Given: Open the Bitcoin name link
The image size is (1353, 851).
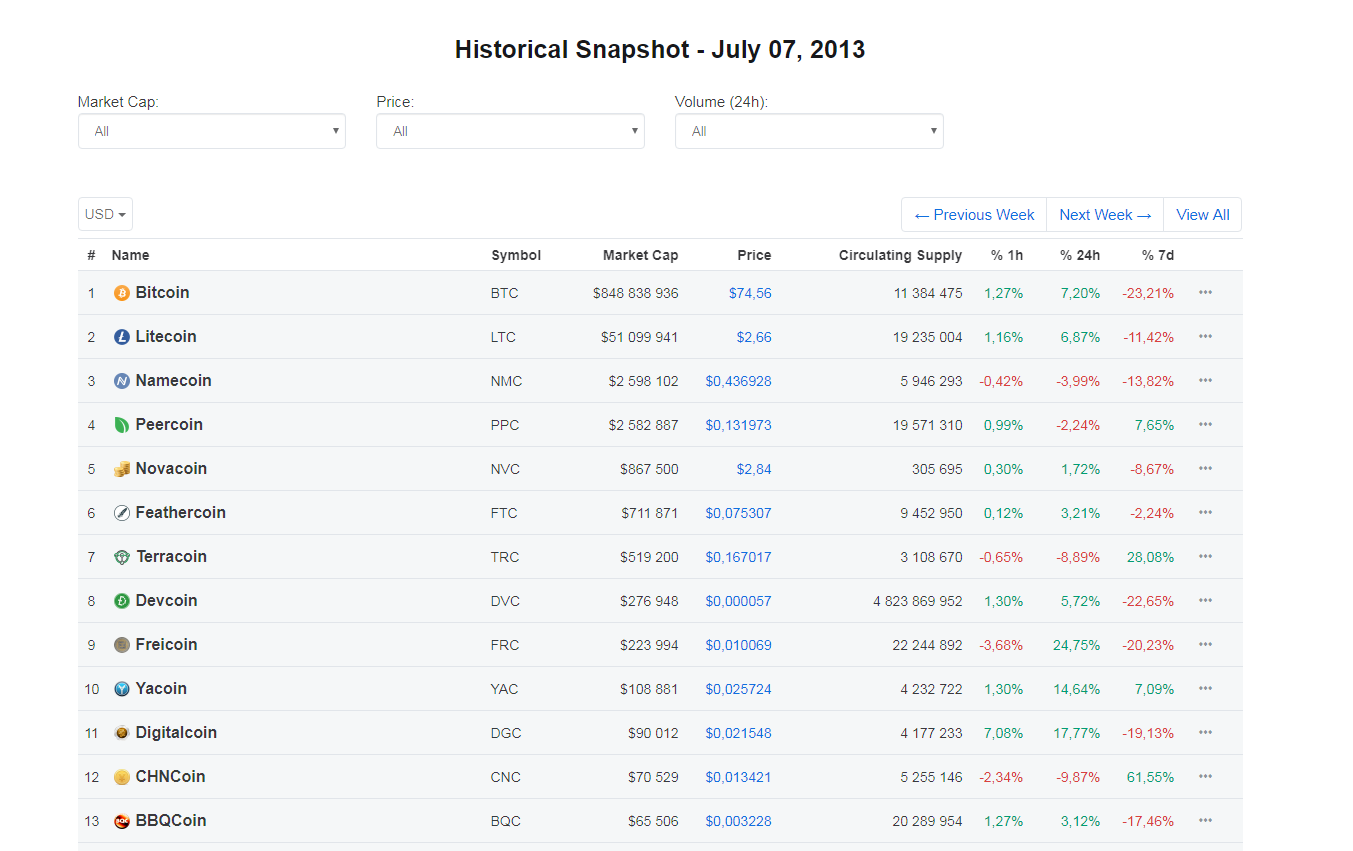Looking at the screenshot, I should (x=162, y=293).
